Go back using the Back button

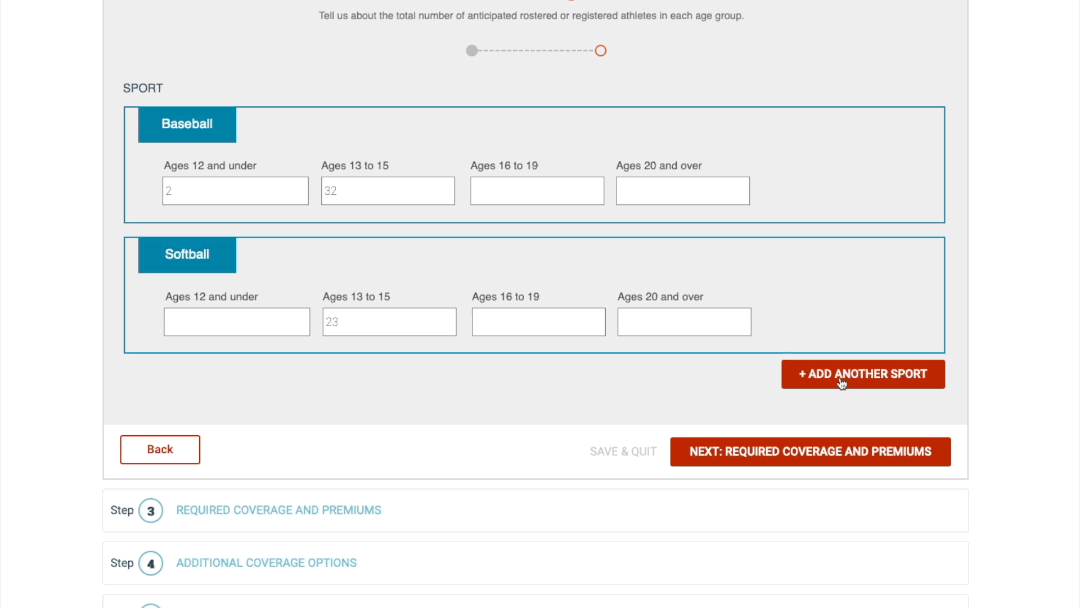tap(160, 450)
